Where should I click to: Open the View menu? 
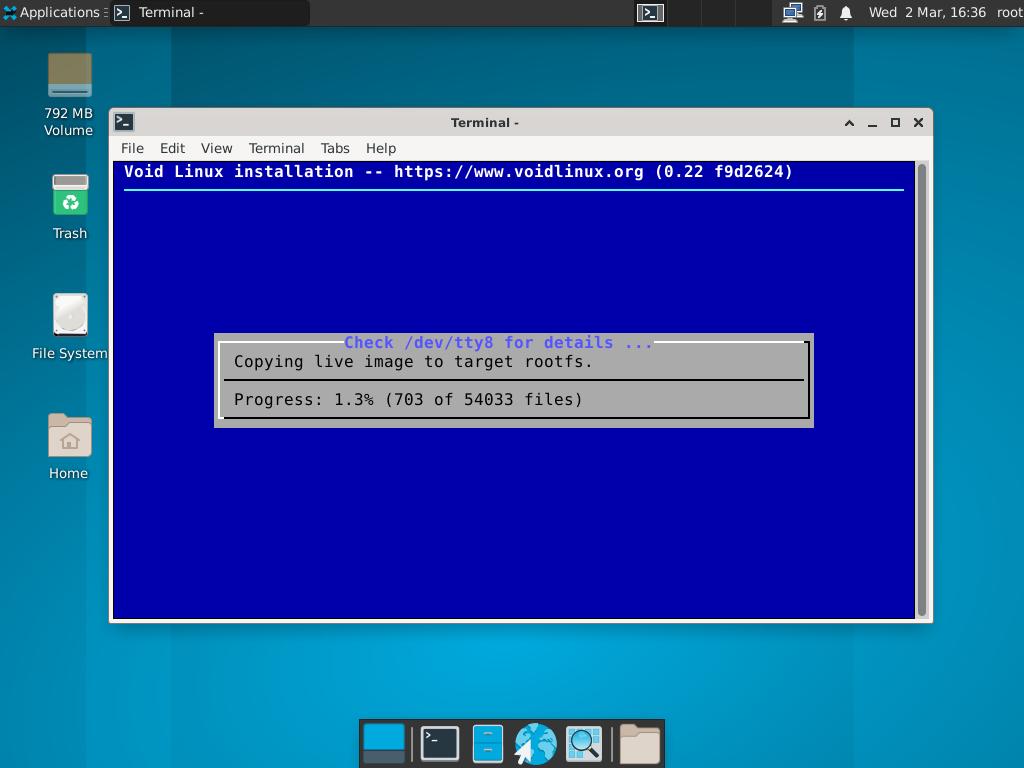pyautogui.click(x=216, y=148)
